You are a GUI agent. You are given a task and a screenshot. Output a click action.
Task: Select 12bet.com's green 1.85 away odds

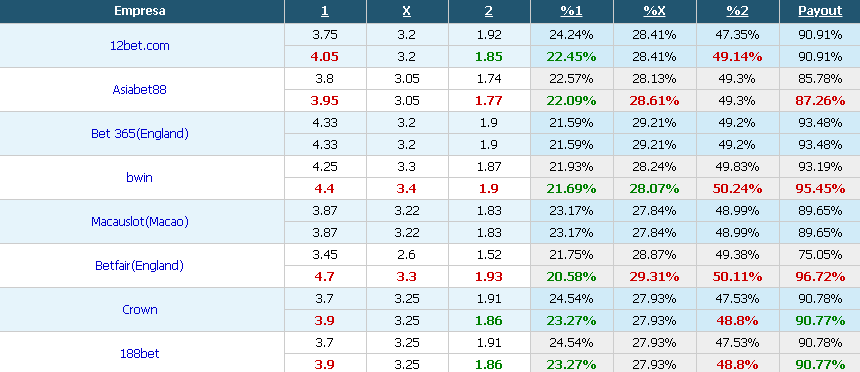click(489, 57)
